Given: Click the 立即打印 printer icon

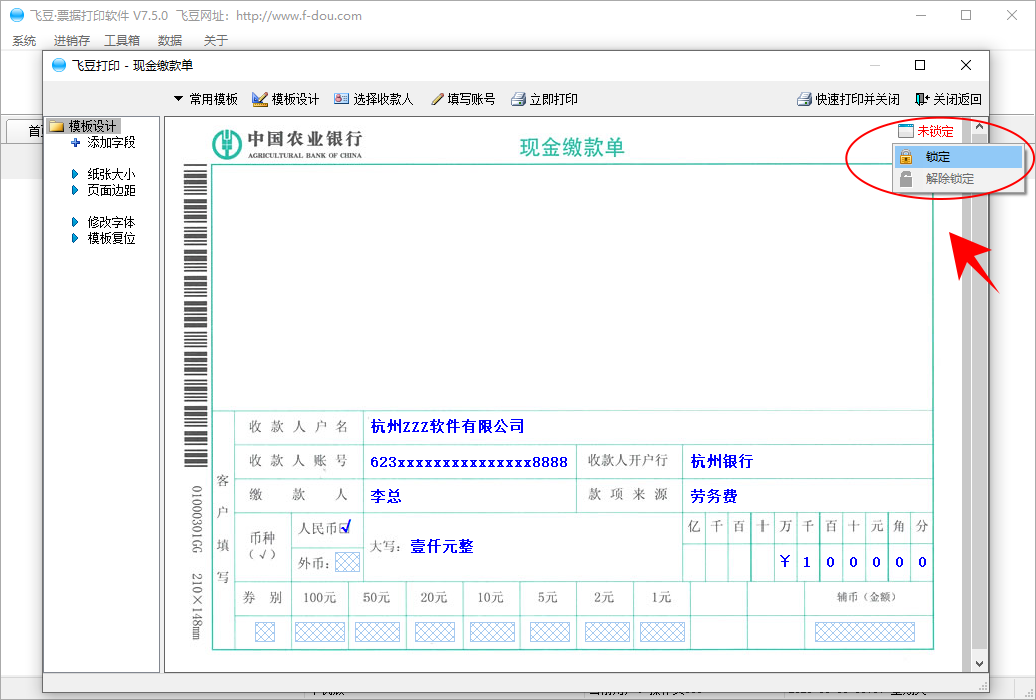Looking at the screenshot, I should [x=518, y=99].
